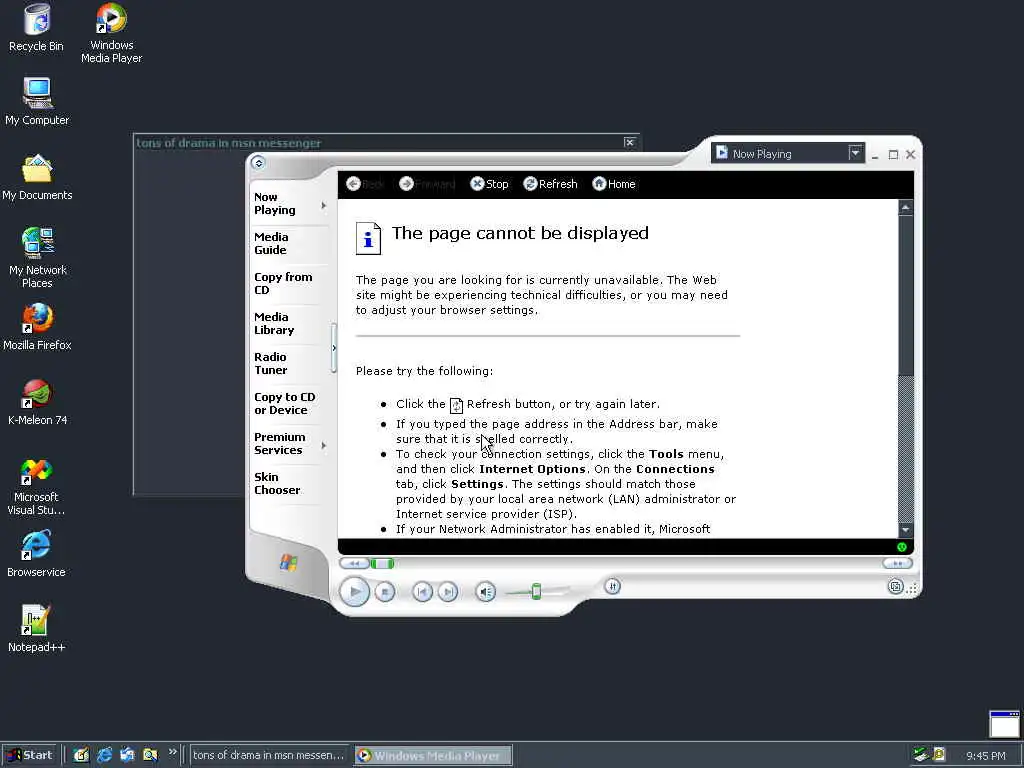
Task: Switch to the Radio Tuner
Action: click(x=285, y=363)
